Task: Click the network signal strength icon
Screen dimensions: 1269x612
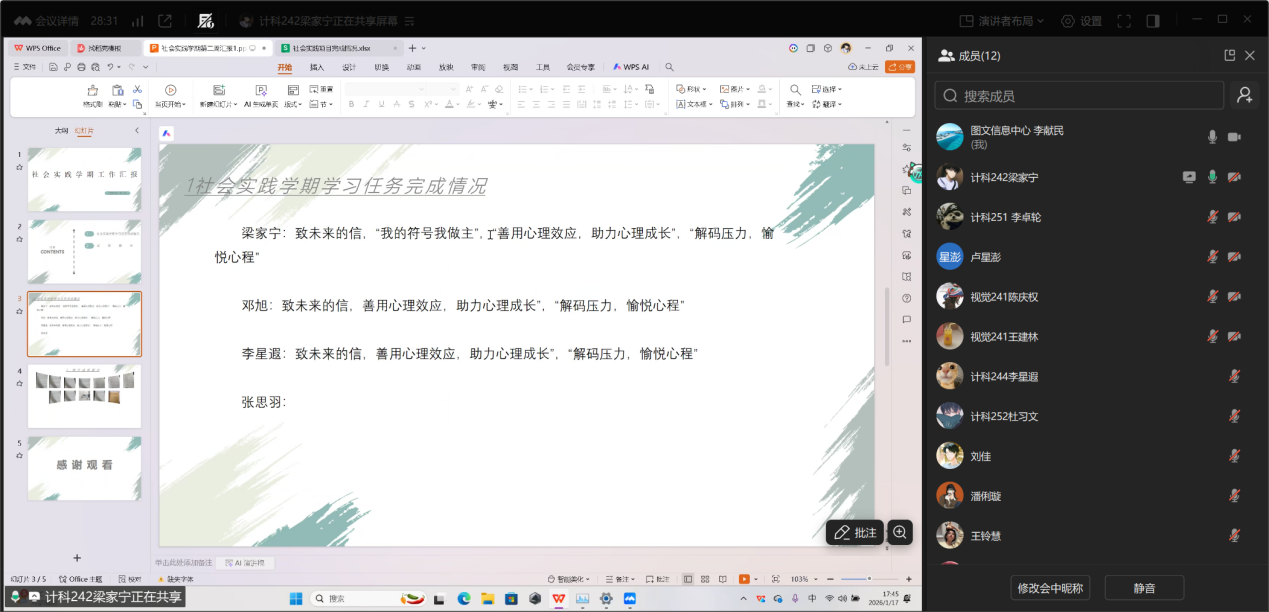Action: [x=137, y=21]
